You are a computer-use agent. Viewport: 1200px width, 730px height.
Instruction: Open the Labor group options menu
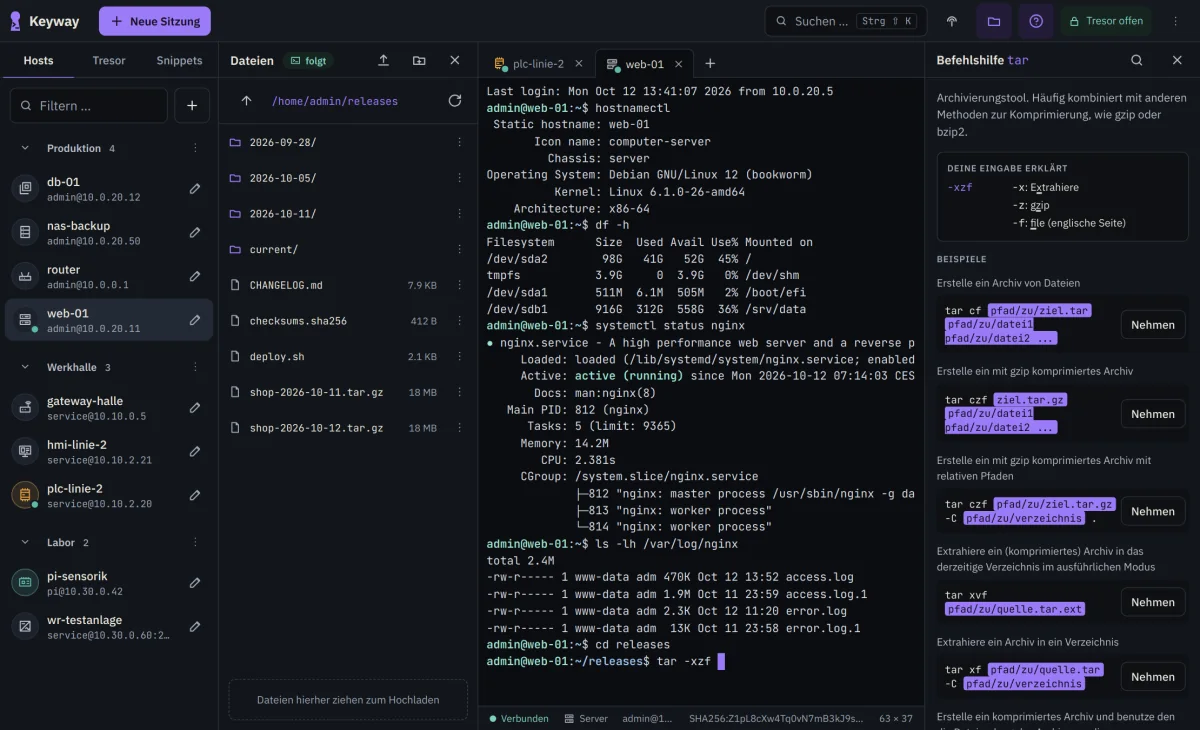point(195,542)
